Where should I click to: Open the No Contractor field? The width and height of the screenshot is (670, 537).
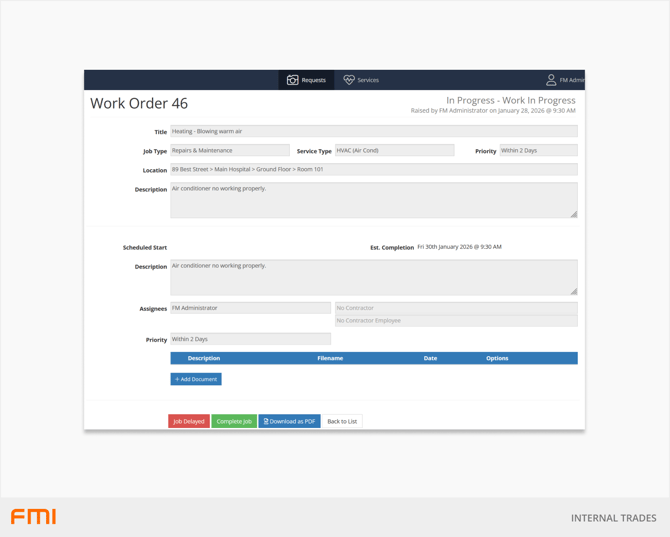point(456,308)
